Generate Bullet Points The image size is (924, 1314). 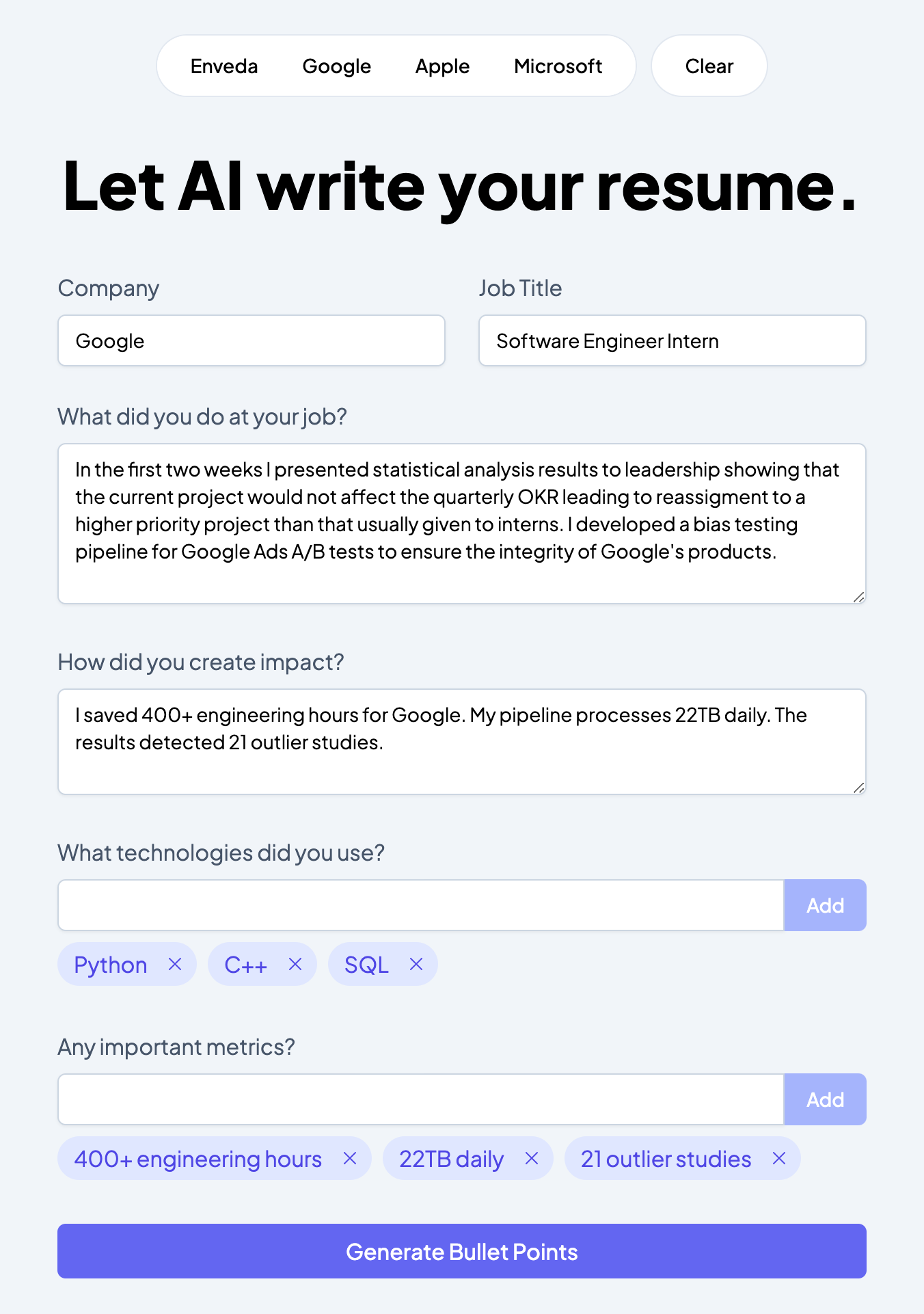462,1251
